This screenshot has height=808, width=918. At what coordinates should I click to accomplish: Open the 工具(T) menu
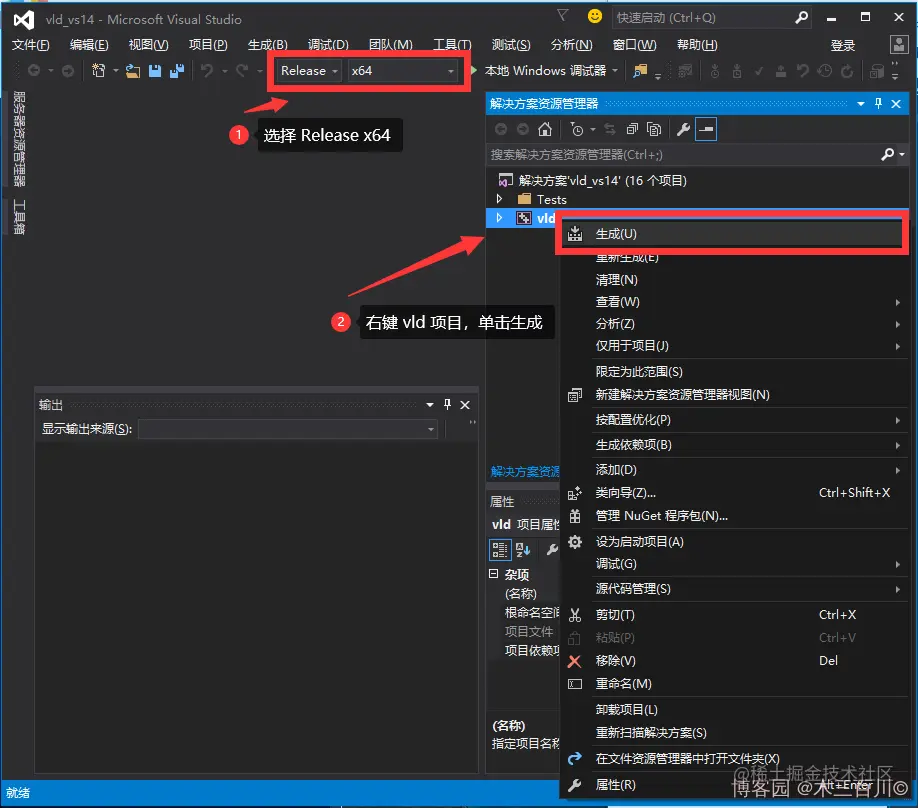[452, 45]
